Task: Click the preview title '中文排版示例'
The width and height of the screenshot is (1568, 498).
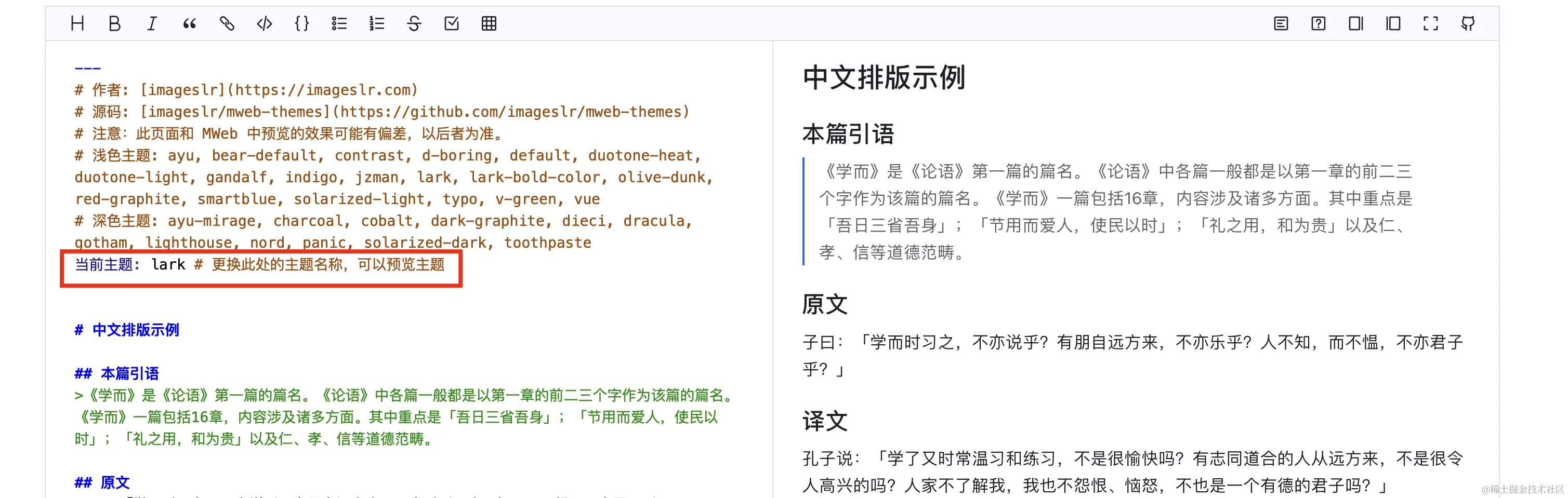Action: 884,78
